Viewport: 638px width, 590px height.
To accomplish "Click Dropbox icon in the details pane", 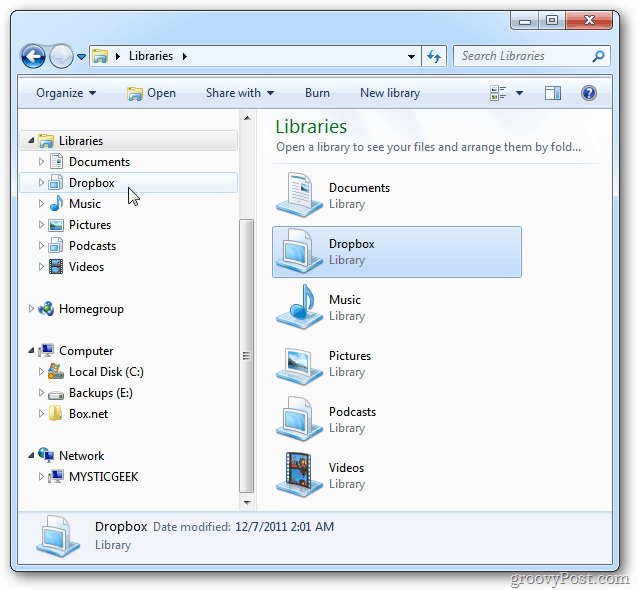I will (58, 536).
